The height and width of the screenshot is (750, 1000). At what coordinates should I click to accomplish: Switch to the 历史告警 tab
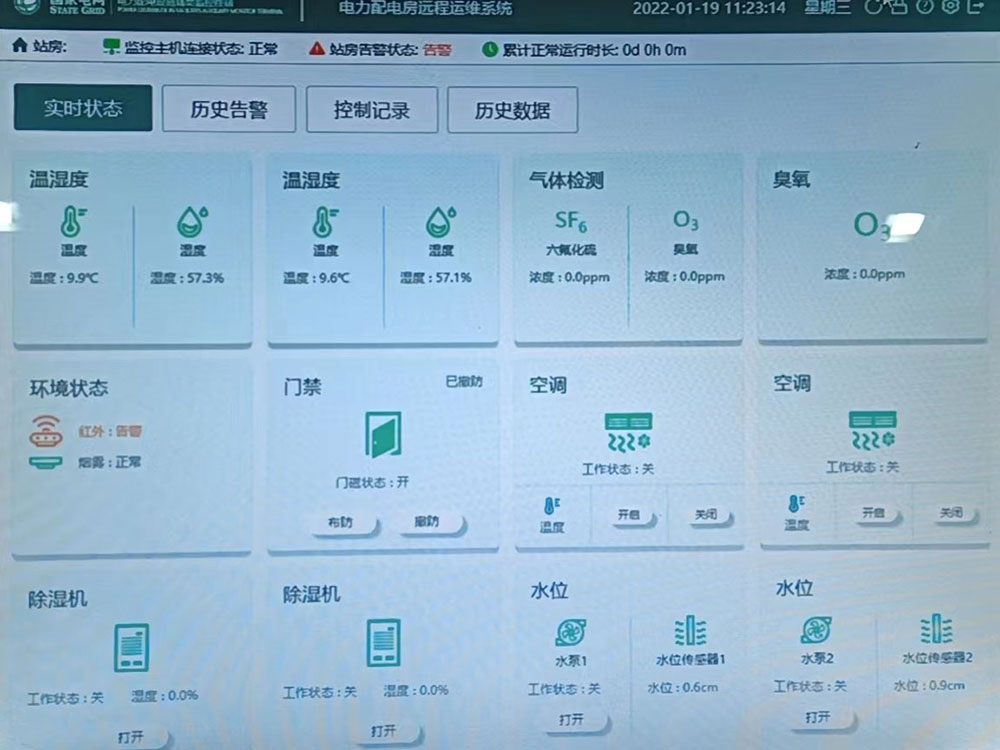[x=232, y=108]
